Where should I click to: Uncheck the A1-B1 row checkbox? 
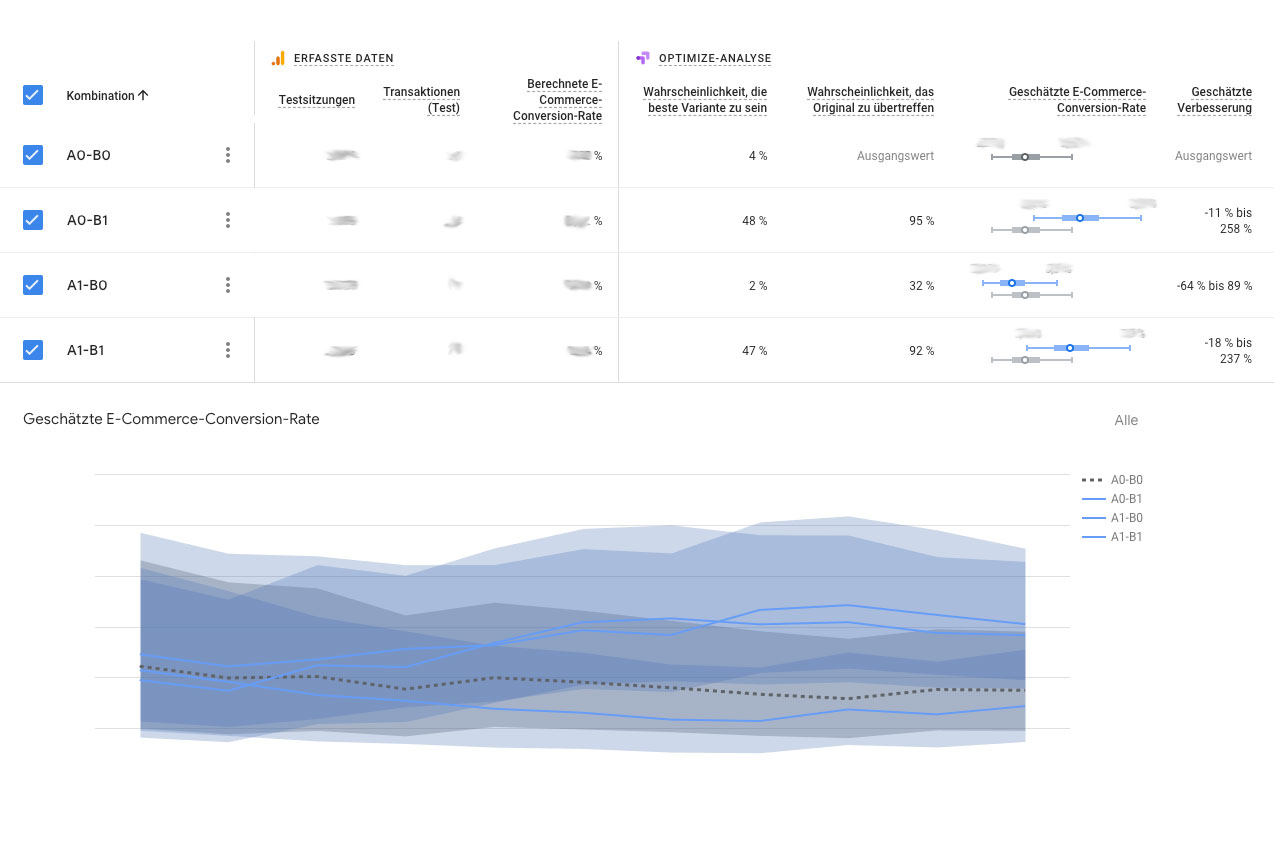pyautogui.click(x=33, y=350)
